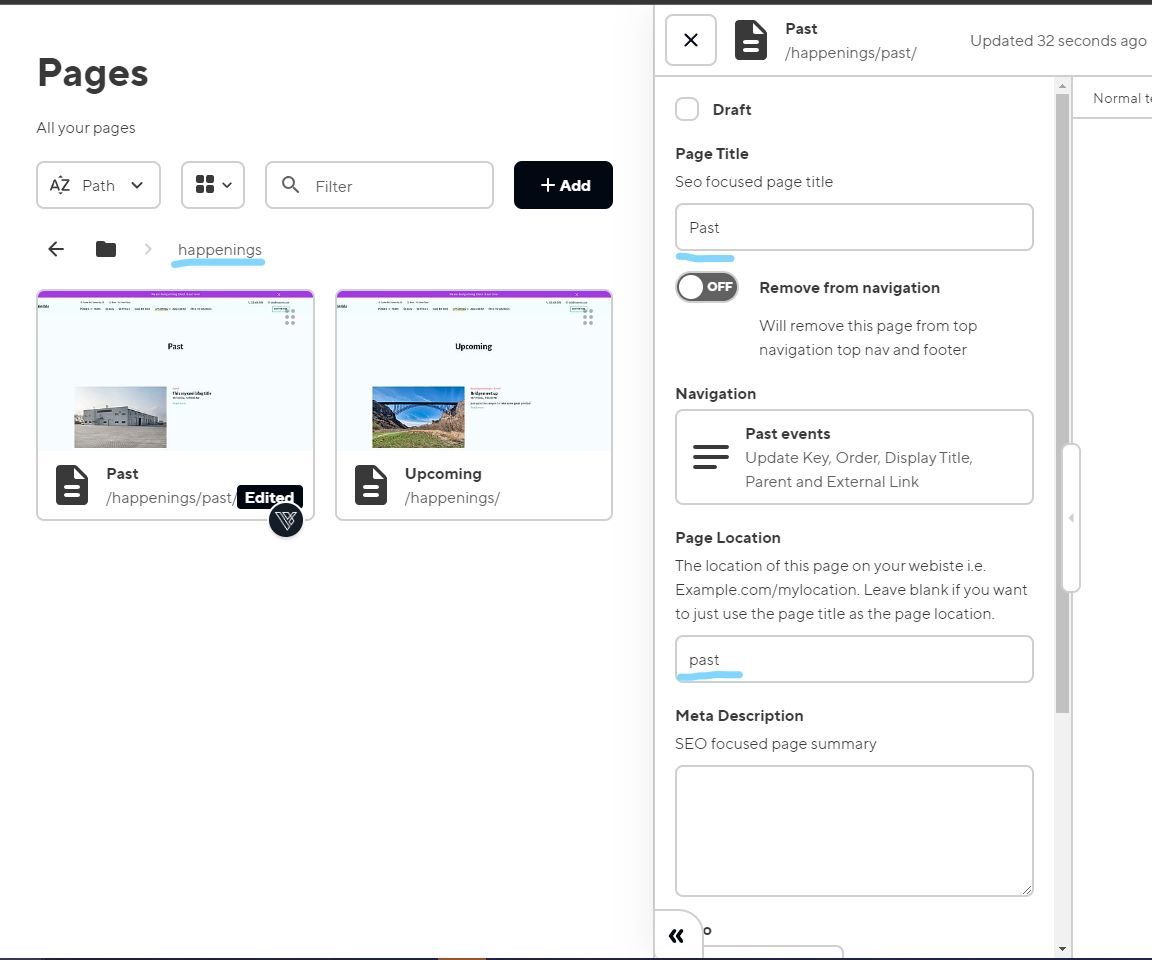Click the Add page button
Screen dimensions: 1152x960
coord(563,185)
